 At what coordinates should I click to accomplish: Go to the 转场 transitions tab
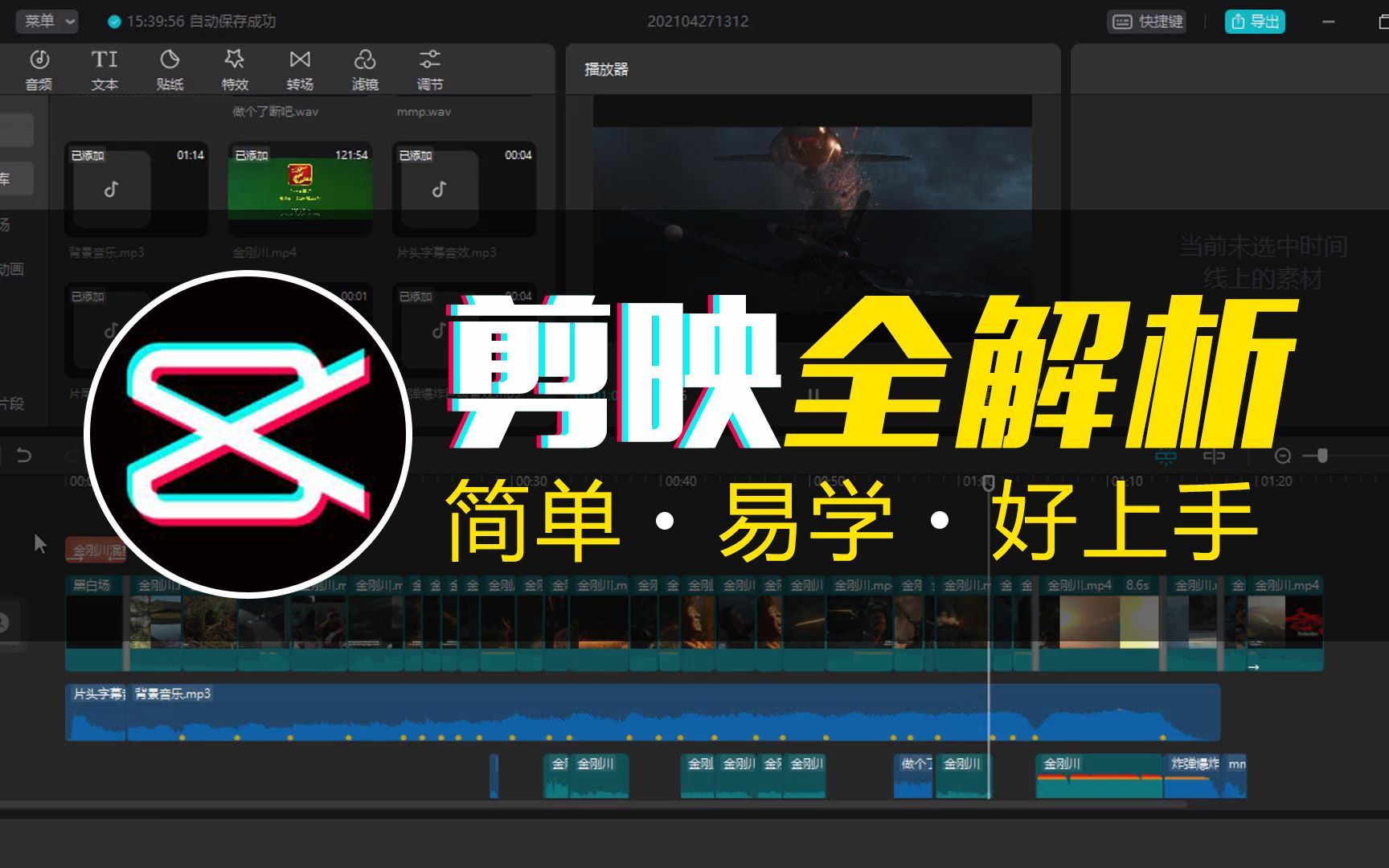300,70
